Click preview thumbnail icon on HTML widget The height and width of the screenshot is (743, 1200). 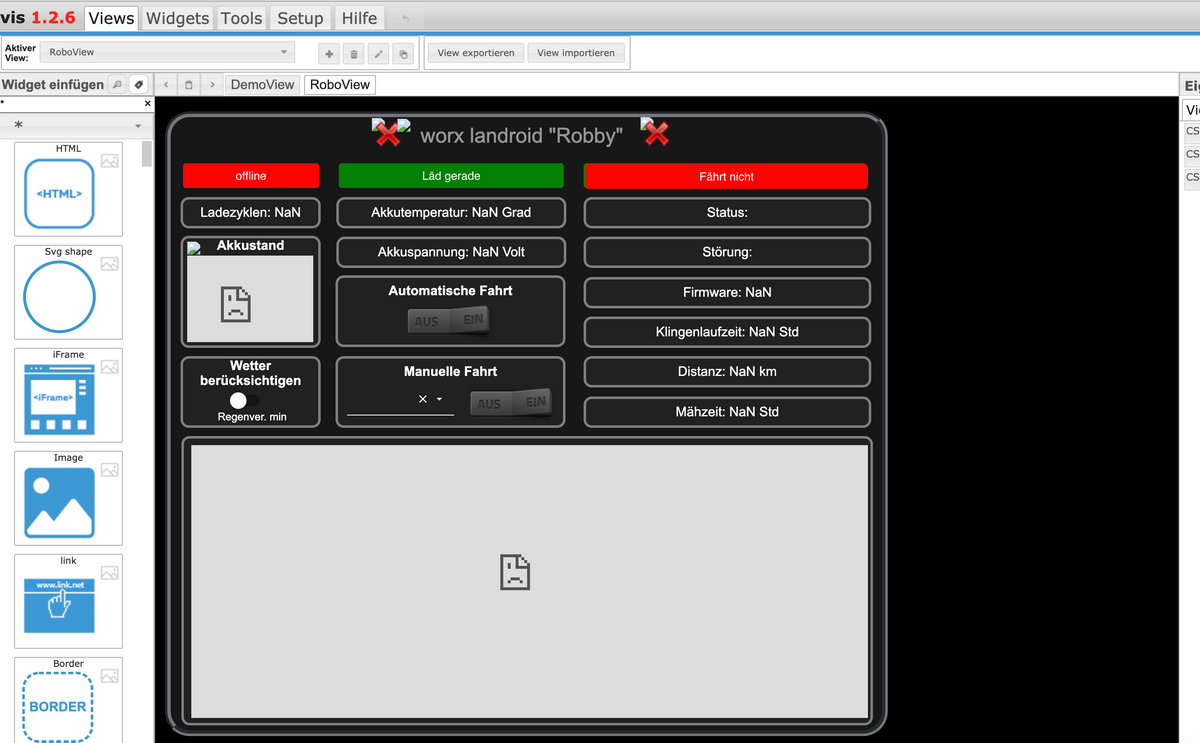pos(110,160)
